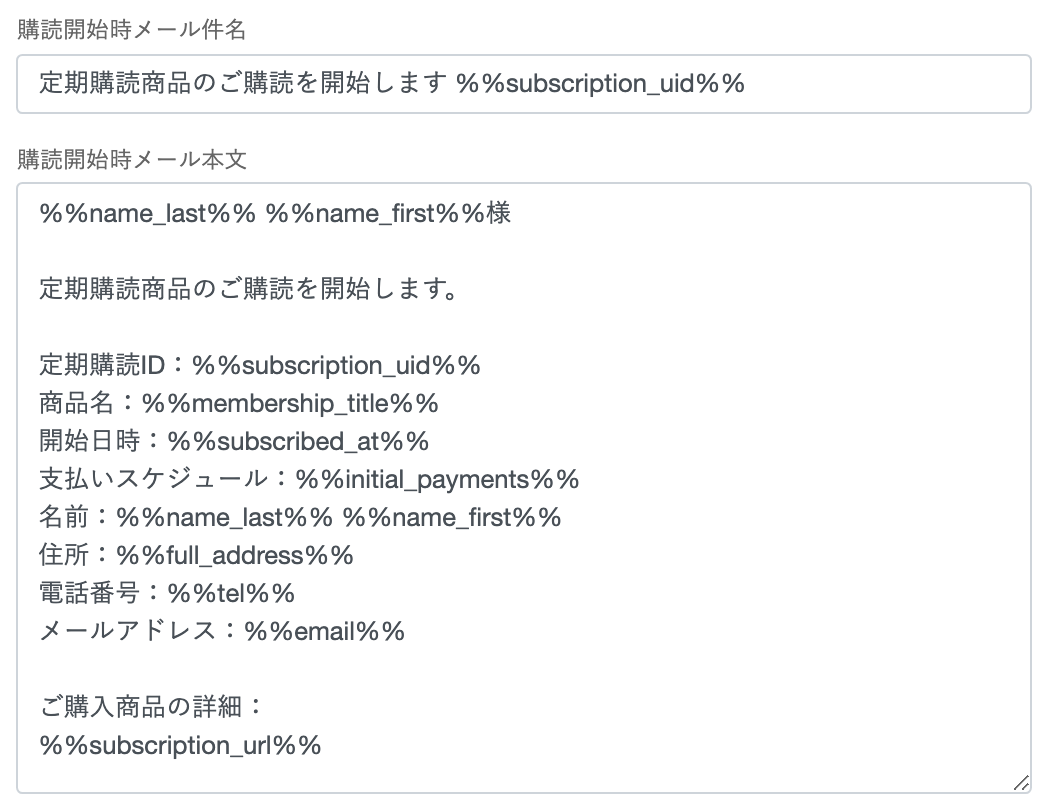Click %%full_address%% placeholder in body
1050x812 pixels.
(x=235, y=556)
